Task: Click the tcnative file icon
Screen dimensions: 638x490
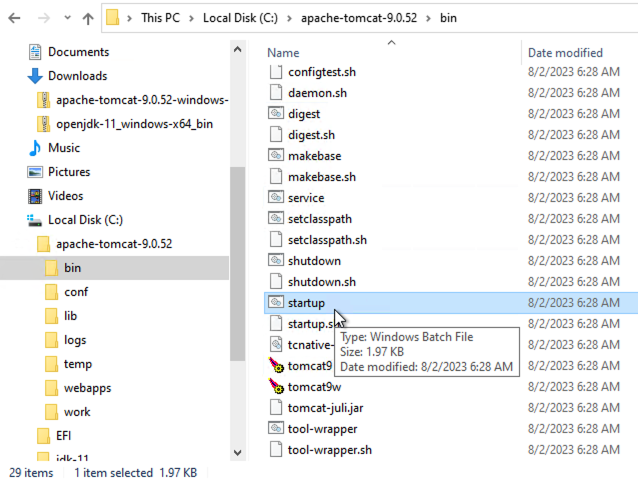Action: [x=276, y=345]
